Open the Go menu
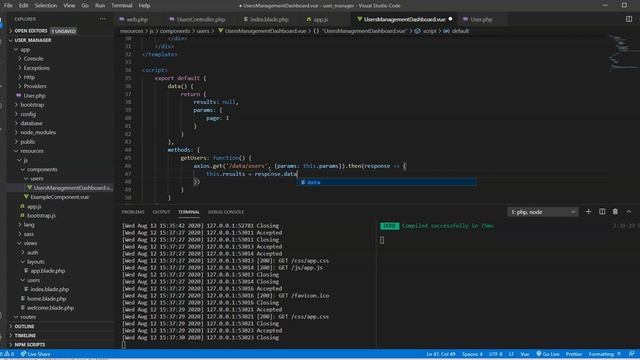 [x=85, y=5]
